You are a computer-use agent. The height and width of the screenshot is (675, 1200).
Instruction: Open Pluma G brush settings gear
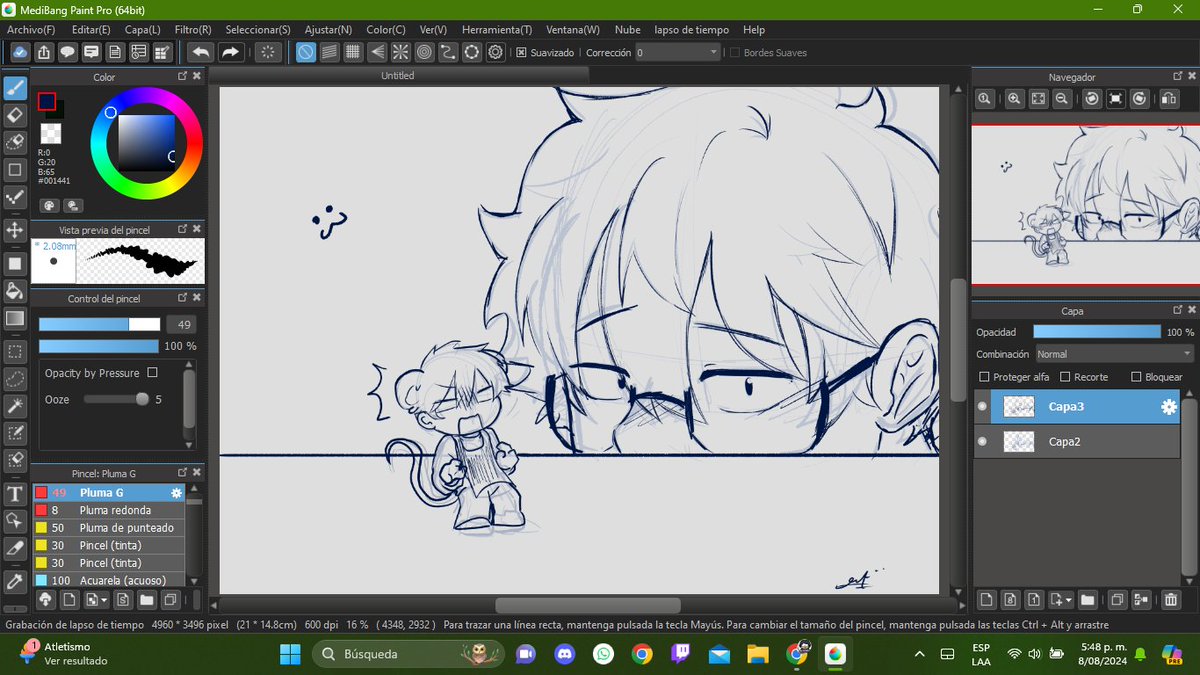tap(176, 493)
